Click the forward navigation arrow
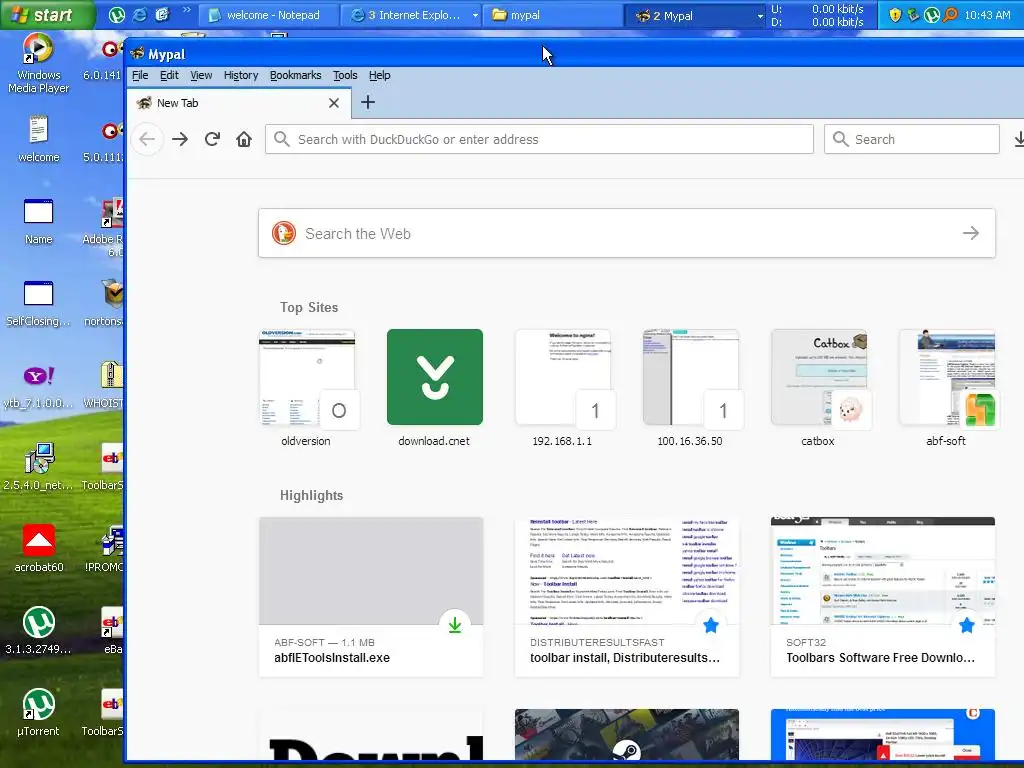The image size is (1024, 768). (180, 139)
